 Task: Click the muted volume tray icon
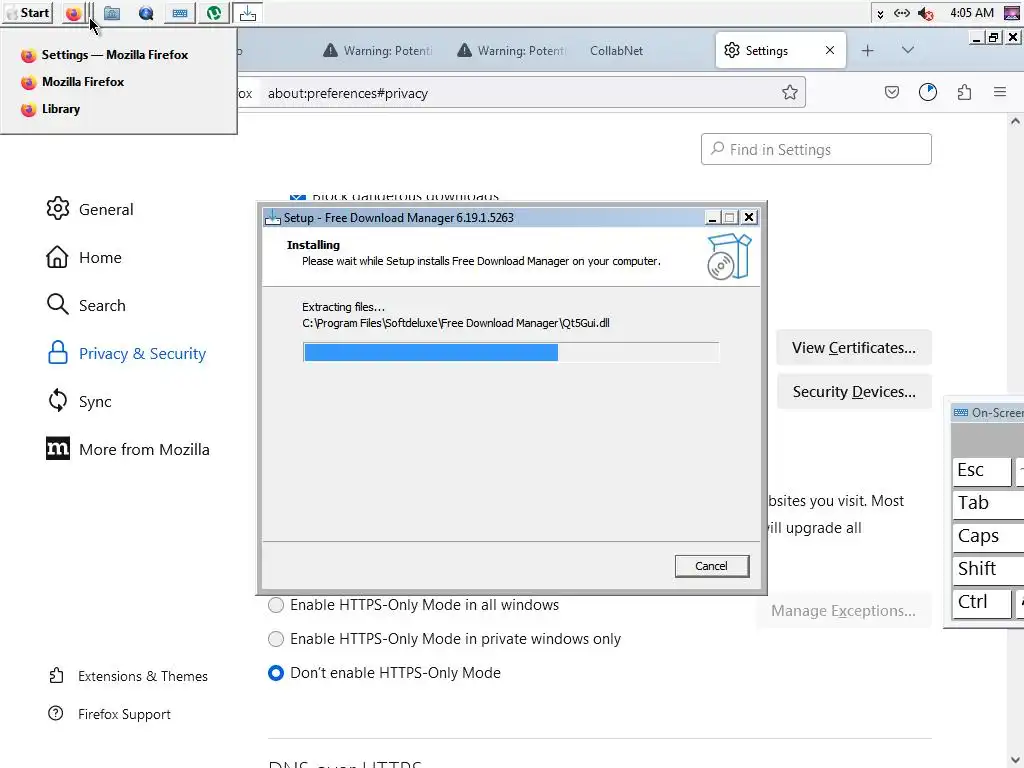coord(925,13)
